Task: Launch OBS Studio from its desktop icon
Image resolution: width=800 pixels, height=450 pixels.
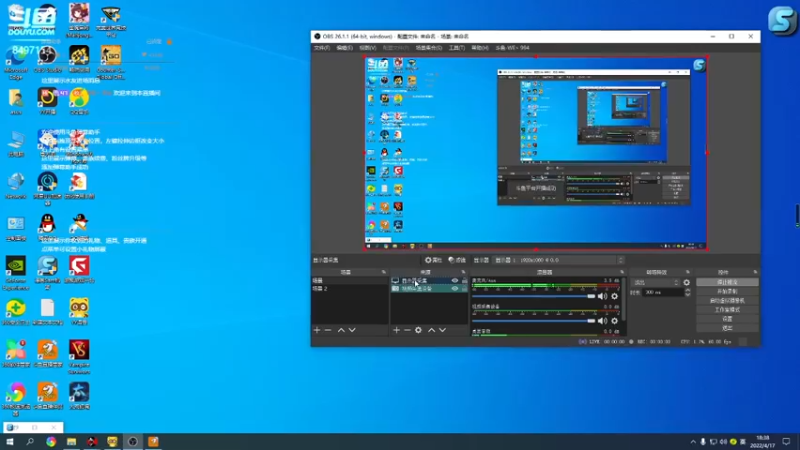Action: [47, 59]
